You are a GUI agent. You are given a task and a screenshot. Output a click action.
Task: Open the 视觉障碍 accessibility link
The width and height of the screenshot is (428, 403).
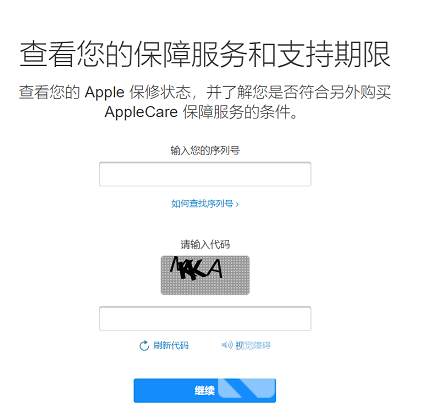253,345
